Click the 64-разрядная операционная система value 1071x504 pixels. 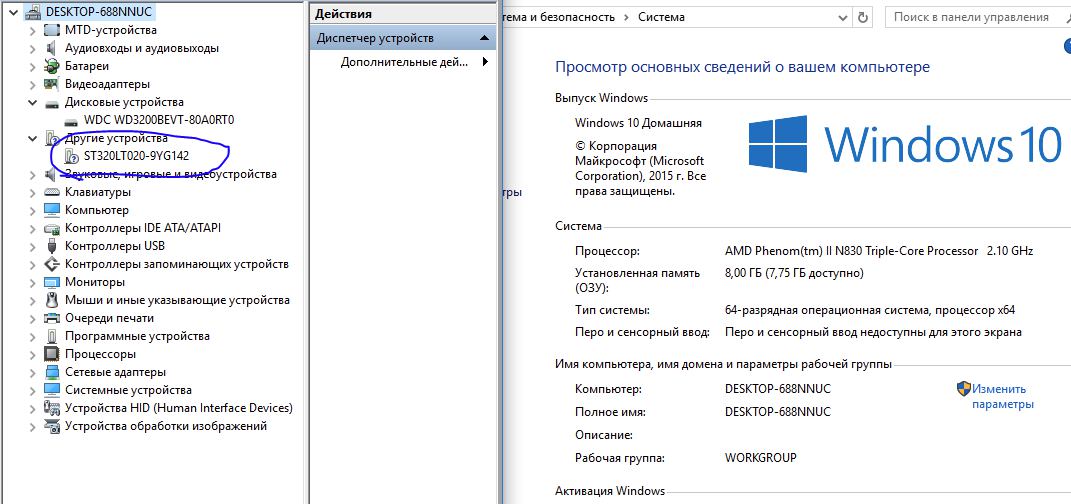point(870,310)
